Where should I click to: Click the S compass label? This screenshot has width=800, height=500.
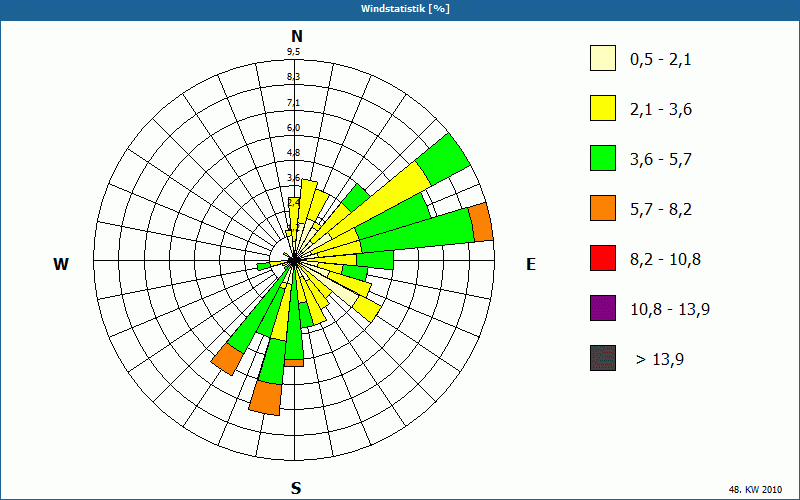pos(296,488)
